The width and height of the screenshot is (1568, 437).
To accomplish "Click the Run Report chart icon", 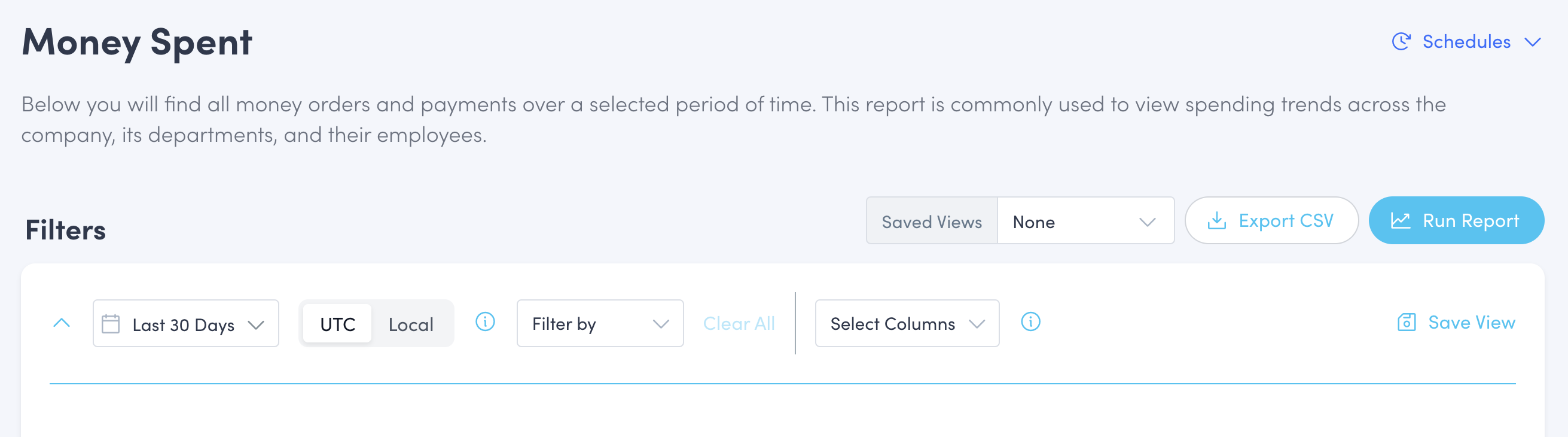I will (1400, 221).
